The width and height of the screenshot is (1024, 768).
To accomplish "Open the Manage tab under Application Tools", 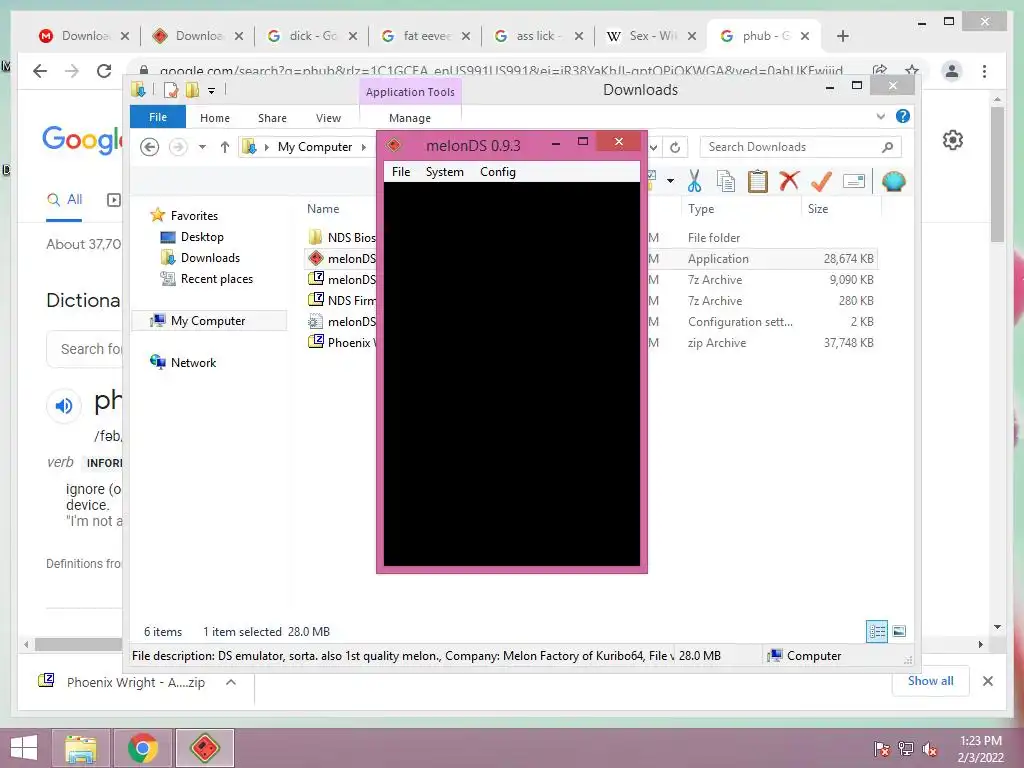I will 409,118.
